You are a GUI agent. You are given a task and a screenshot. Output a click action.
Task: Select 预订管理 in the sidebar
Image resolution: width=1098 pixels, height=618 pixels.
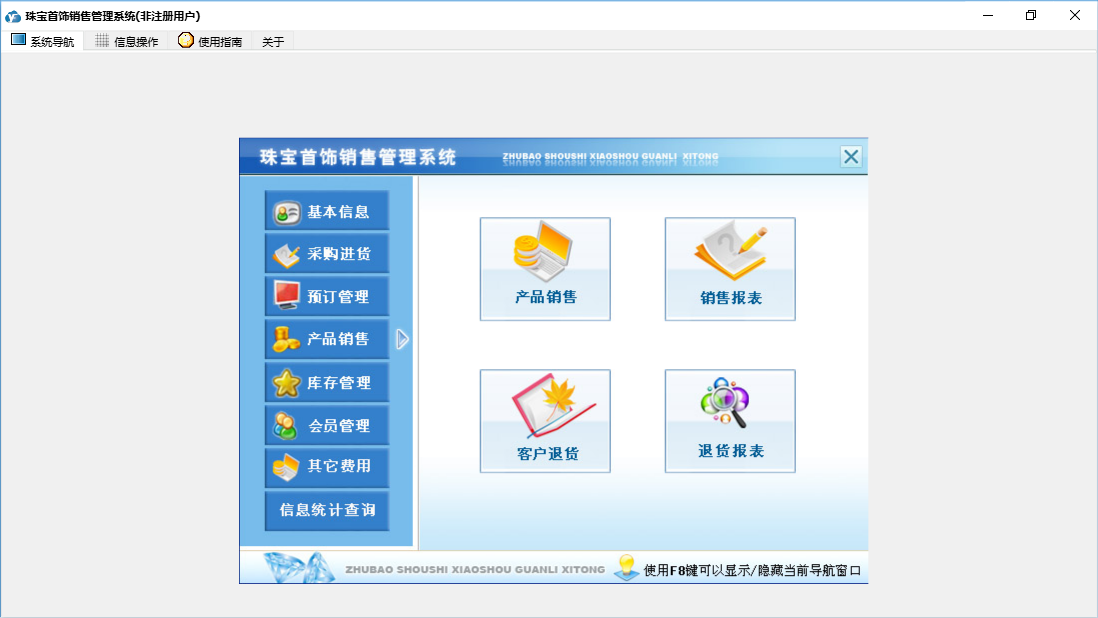327,296
